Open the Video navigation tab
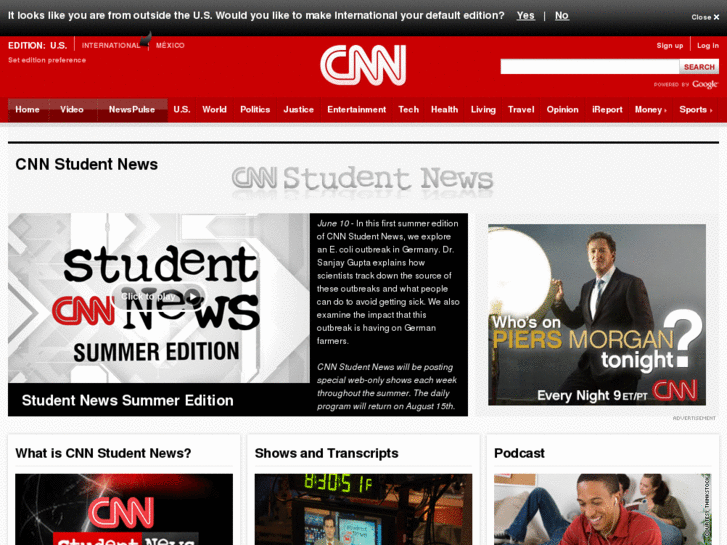Screen dimensions: 727x545 (x=72, y=110)
